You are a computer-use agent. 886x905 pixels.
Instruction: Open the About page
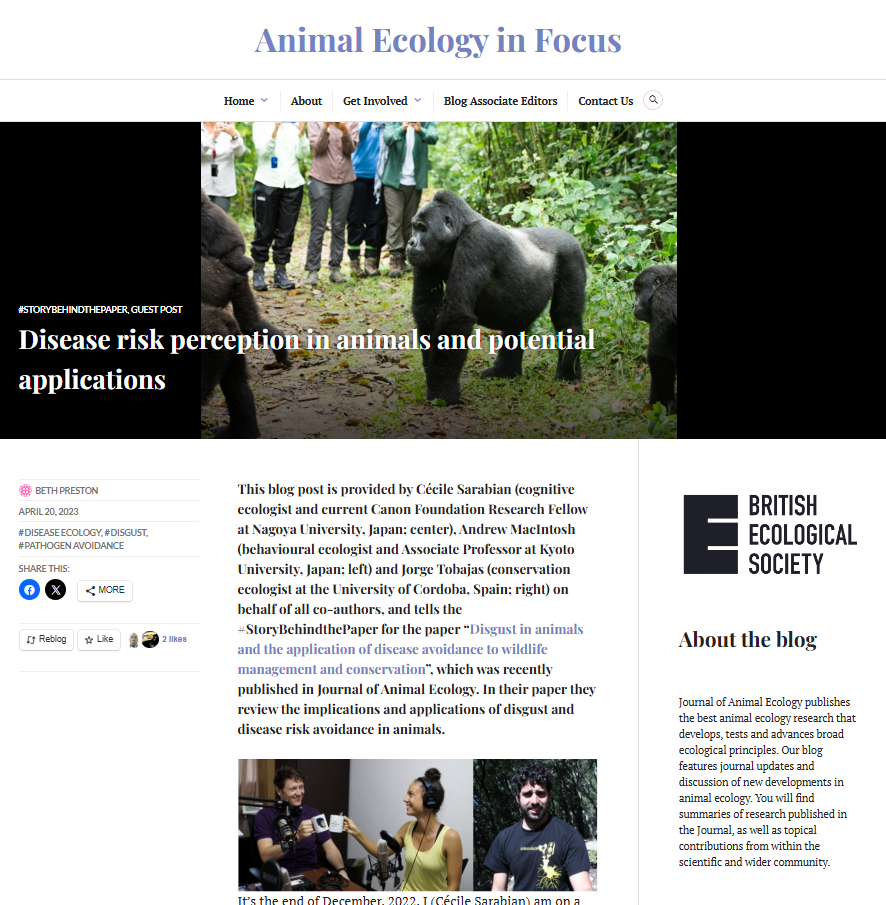306,101
